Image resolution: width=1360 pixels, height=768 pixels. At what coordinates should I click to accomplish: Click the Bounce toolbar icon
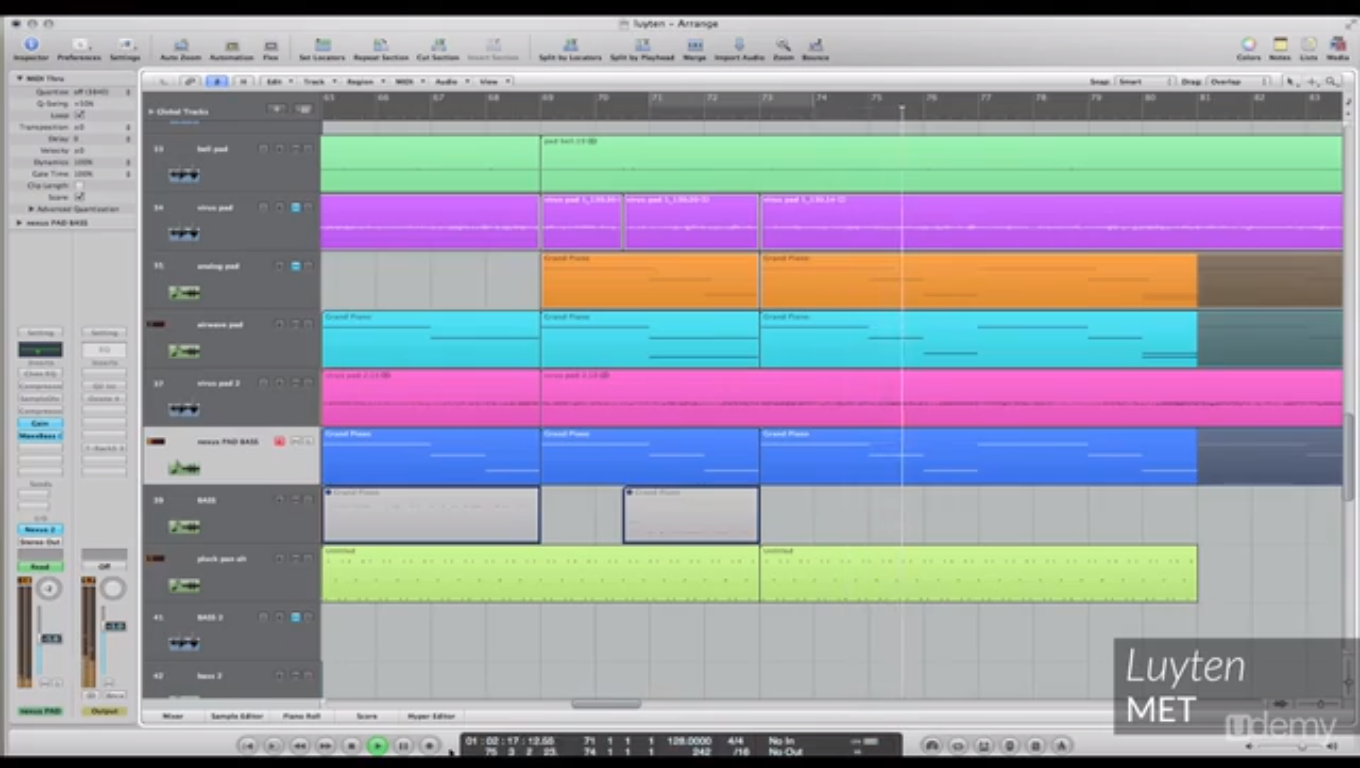click(815, 46)
